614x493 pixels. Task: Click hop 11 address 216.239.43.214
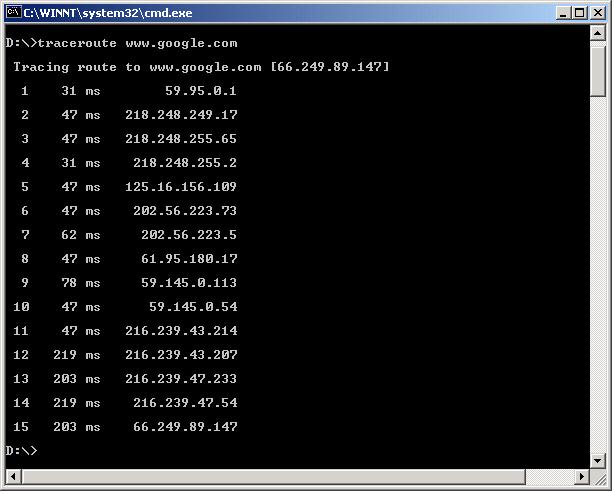pyautogui.click(x=181, y=331)
